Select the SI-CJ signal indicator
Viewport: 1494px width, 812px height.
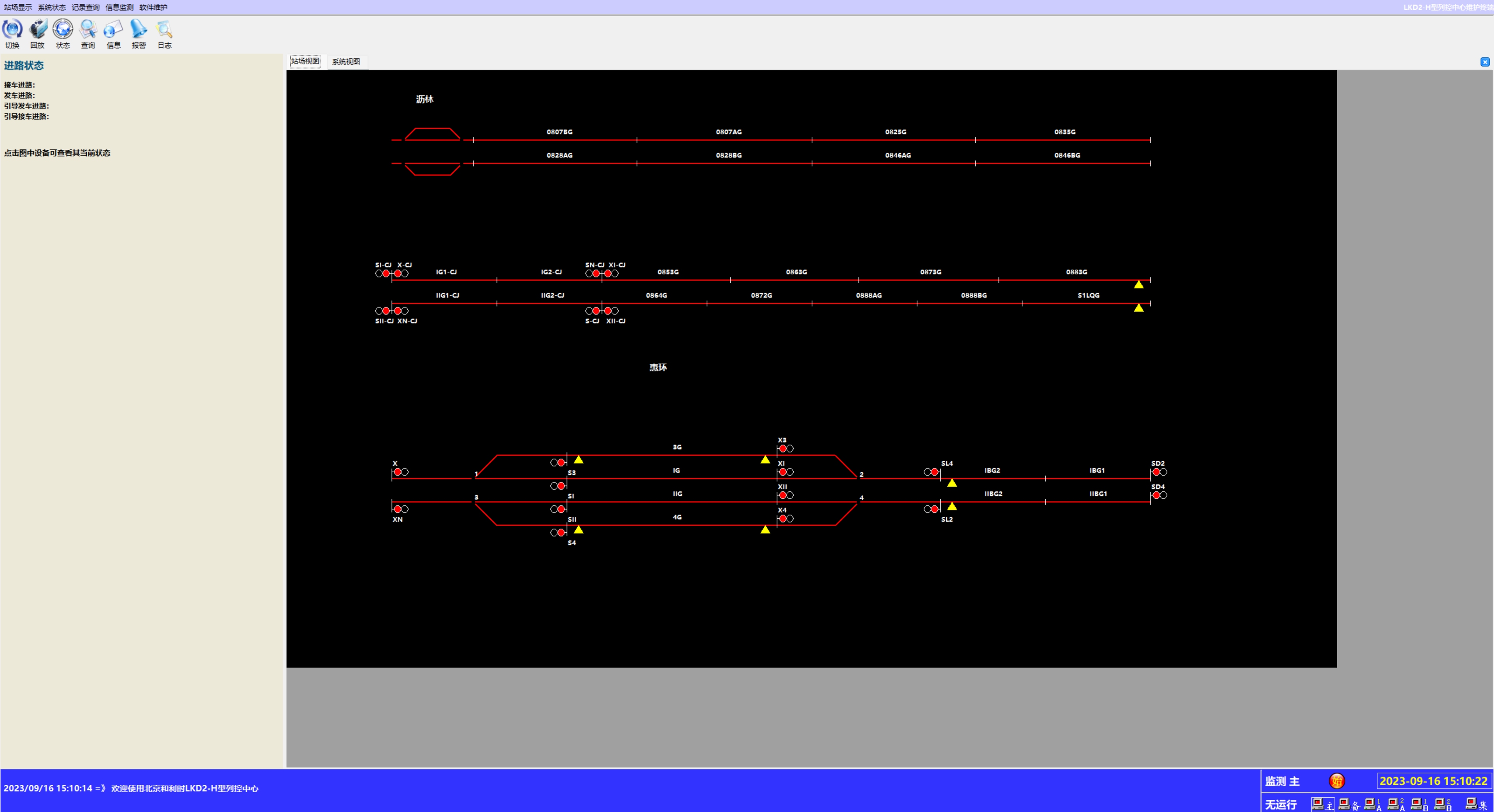383,274
